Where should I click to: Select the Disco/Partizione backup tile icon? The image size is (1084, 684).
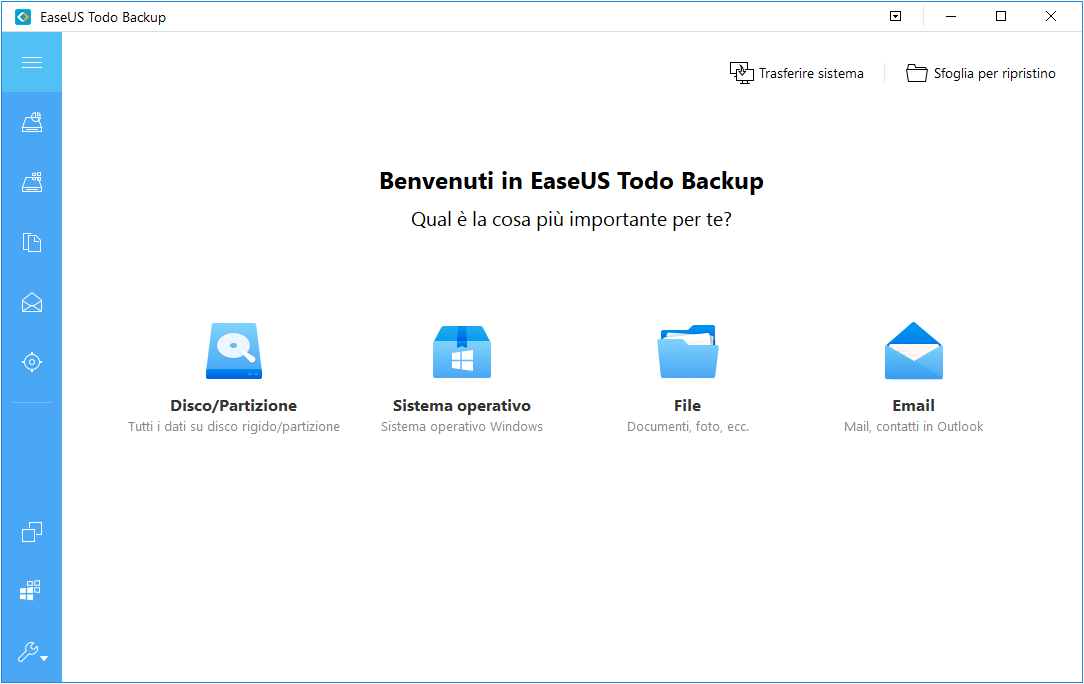coord(233,350)
